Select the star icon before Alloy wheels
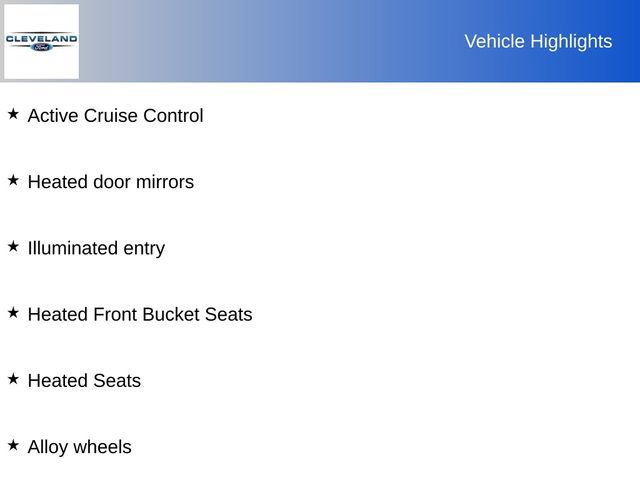The image size is (640, 480). pos(13,444)
